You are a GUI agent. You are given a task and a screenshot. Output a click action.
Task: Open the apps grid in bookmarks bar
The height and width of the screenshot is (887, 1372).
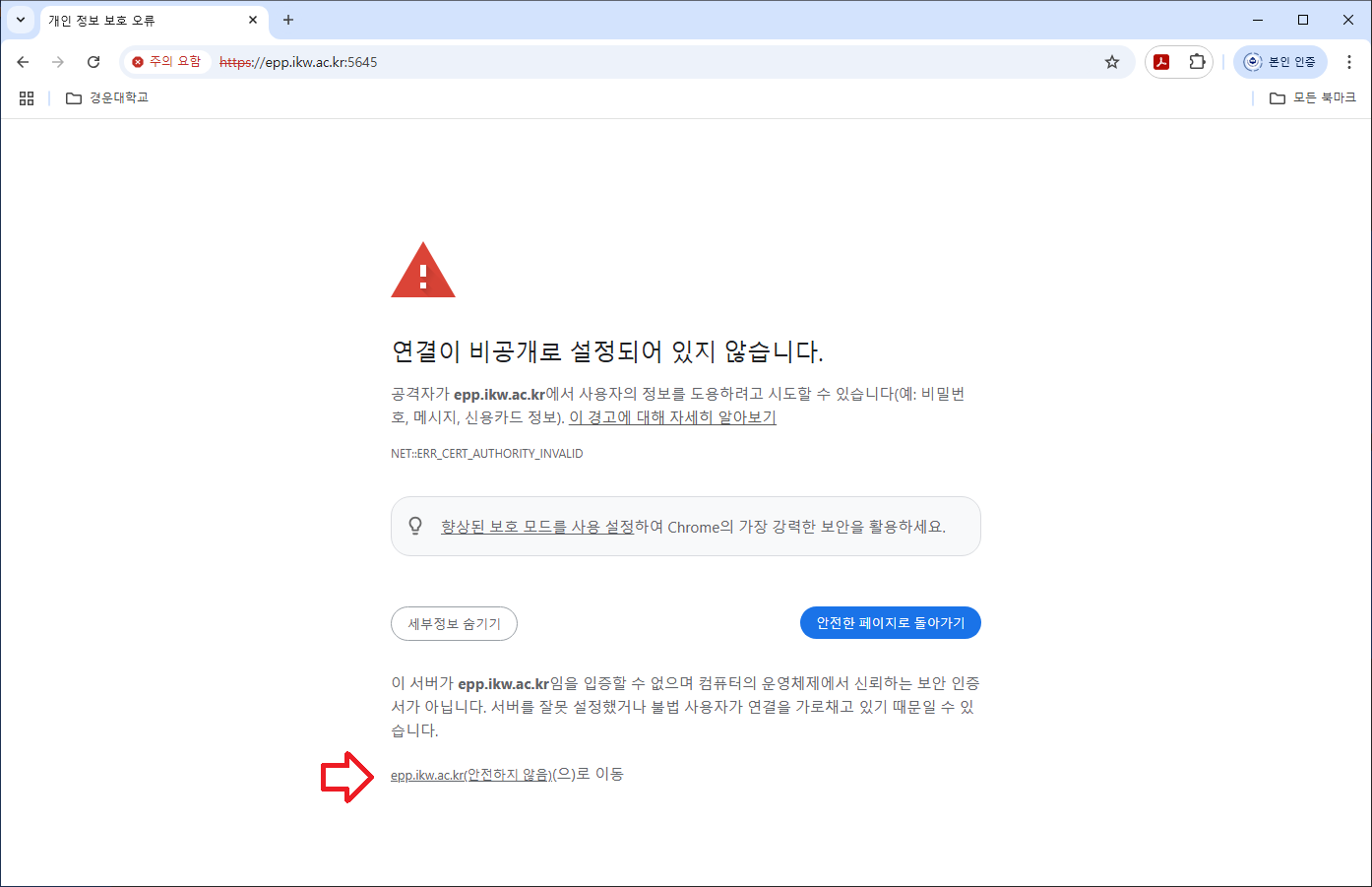[x=27, y=98]
